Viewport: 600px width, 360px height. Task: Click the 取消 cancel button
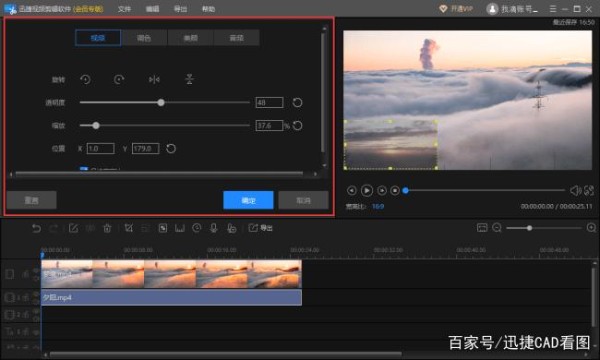pyautogui.click(x=303, y=200)
